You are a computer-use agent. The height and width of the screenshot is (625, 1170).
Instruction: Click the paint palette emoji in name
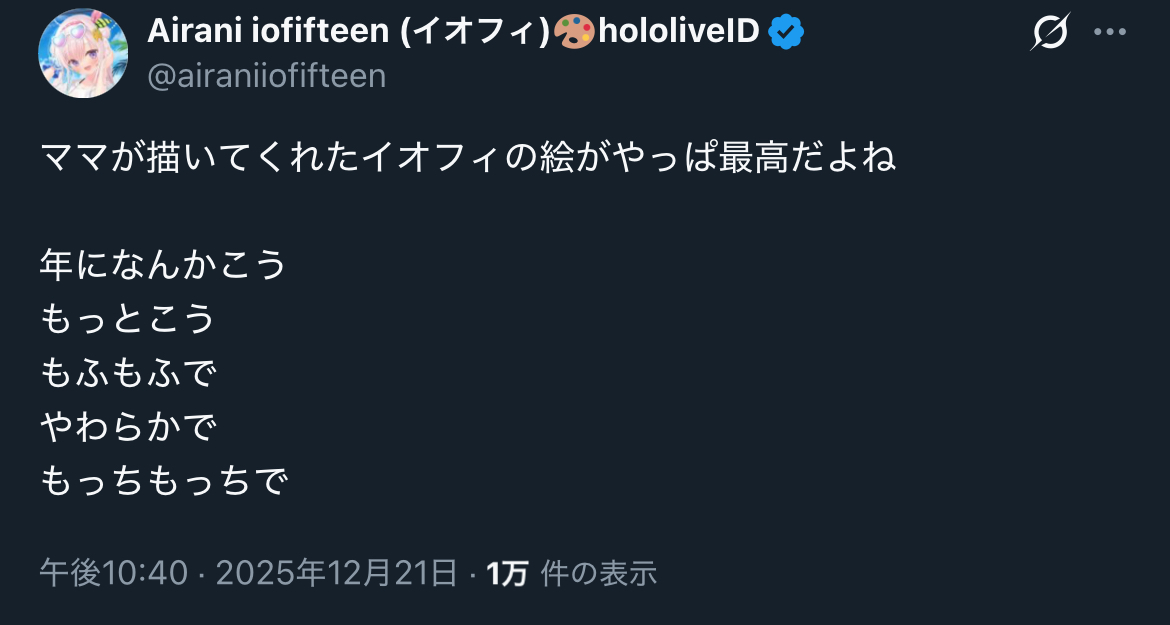click(x=574, y=33)
